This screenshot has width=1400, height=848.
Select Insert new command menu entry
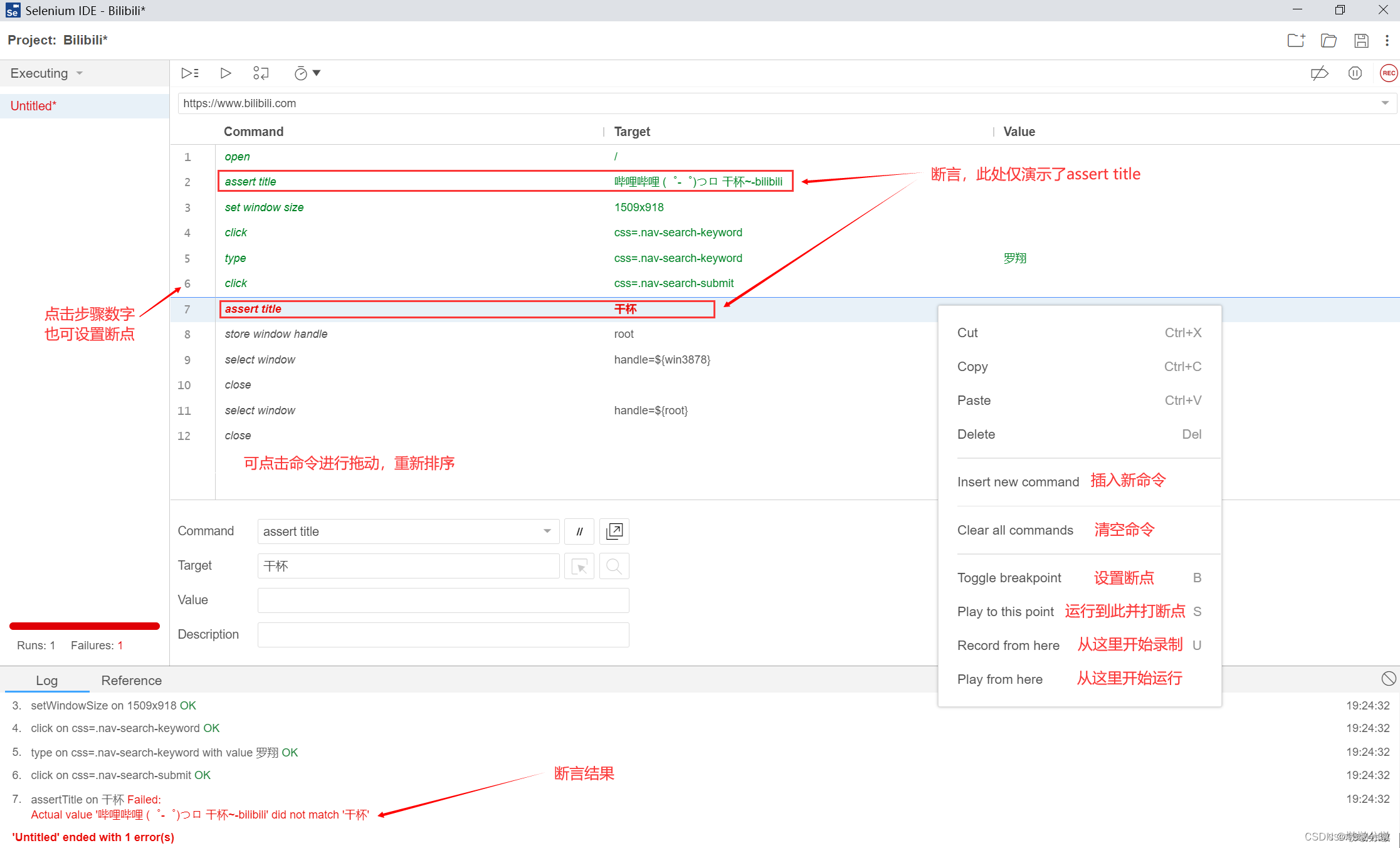click(x=1080, y=481)
